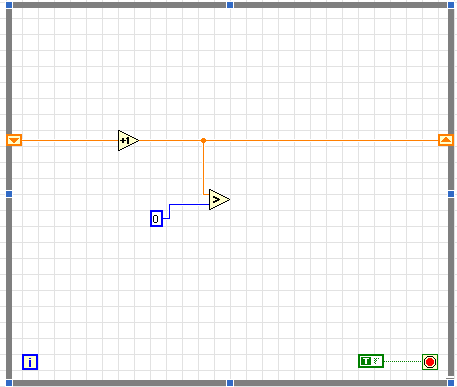
Task: Select the Greater Than comparison node
Action: (219, 199)
